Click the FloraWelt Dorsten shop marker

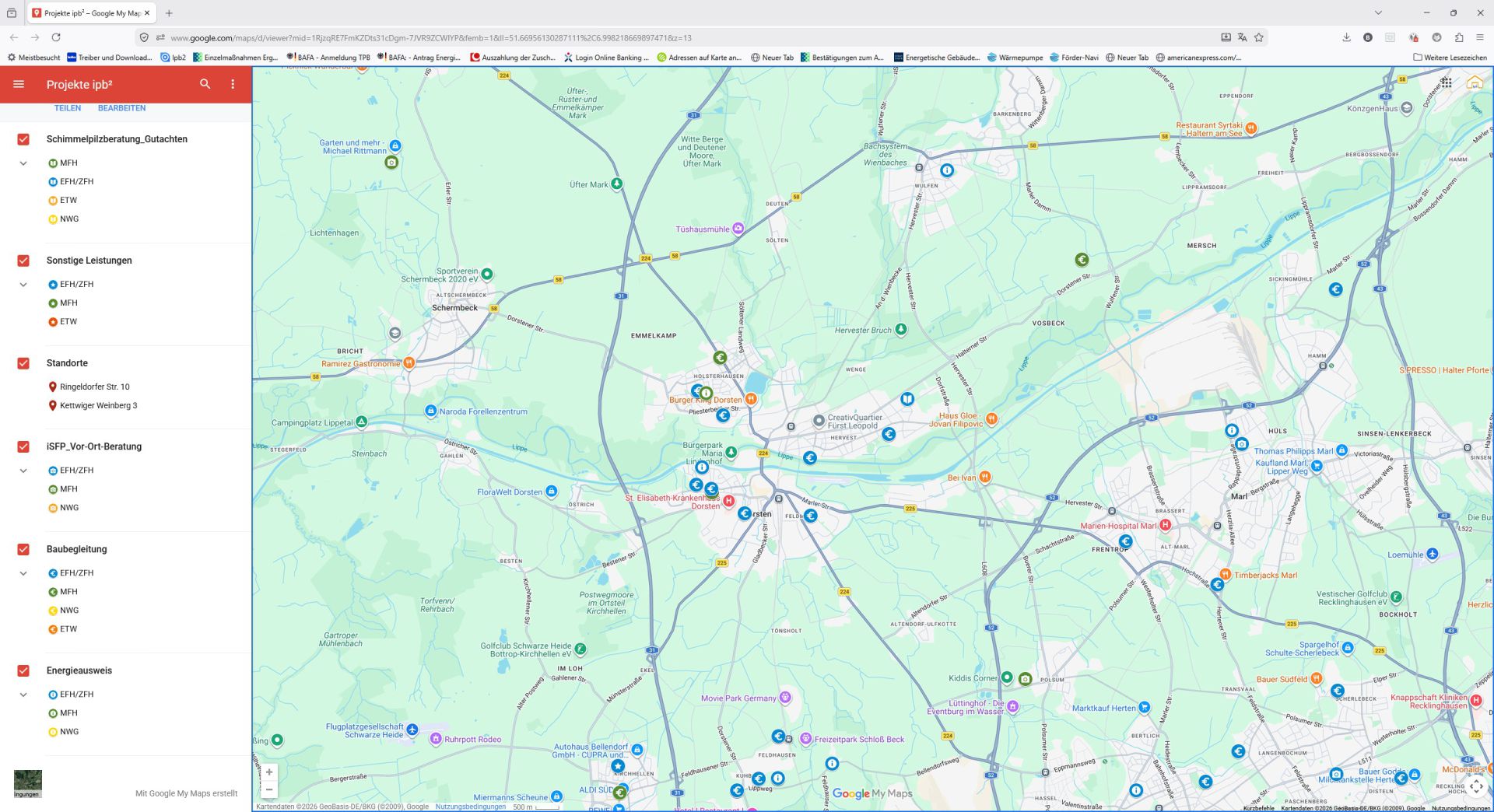[x=551, y=491]
